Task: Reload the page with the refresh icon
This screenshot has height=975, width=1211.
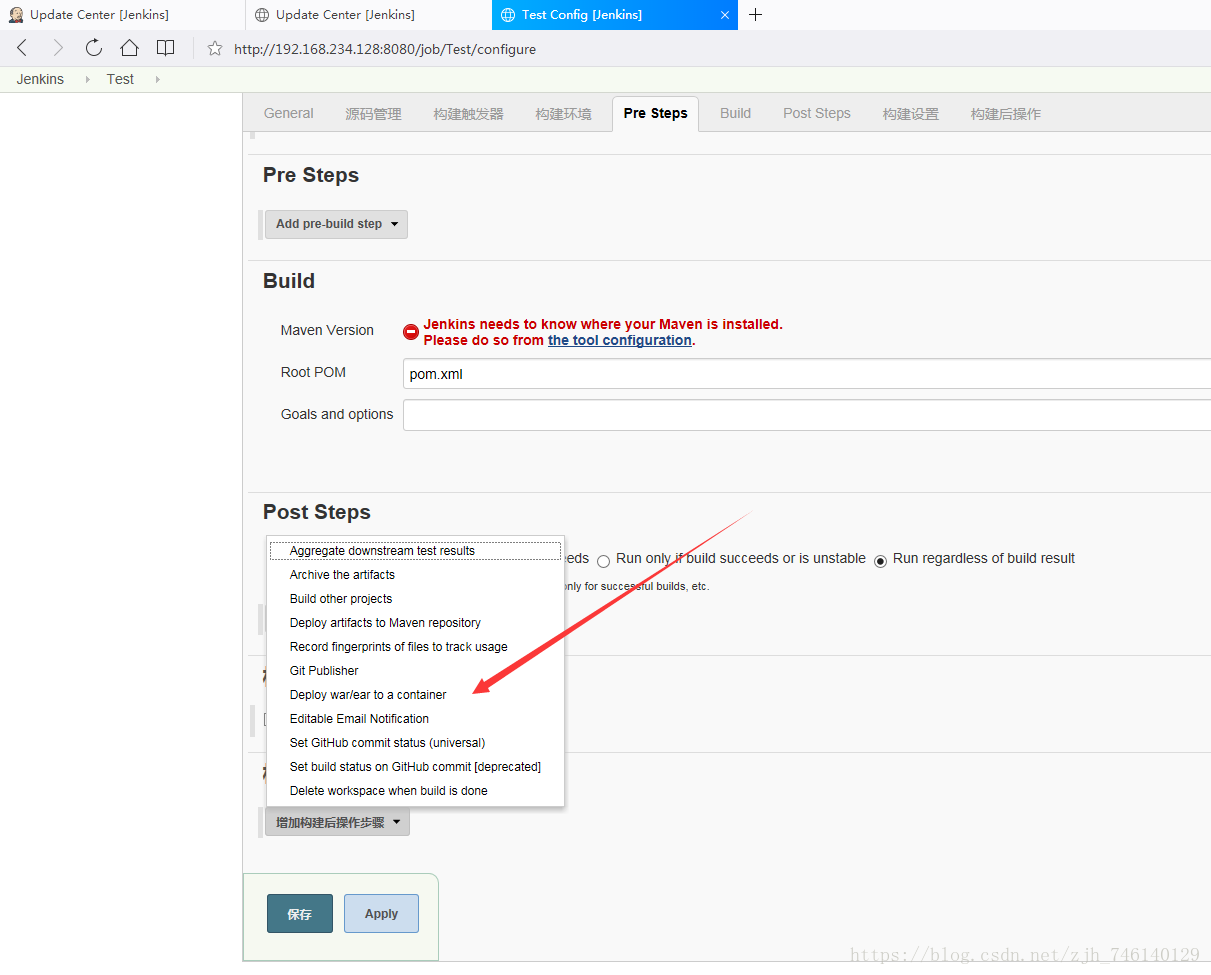Action: (94, 48)
